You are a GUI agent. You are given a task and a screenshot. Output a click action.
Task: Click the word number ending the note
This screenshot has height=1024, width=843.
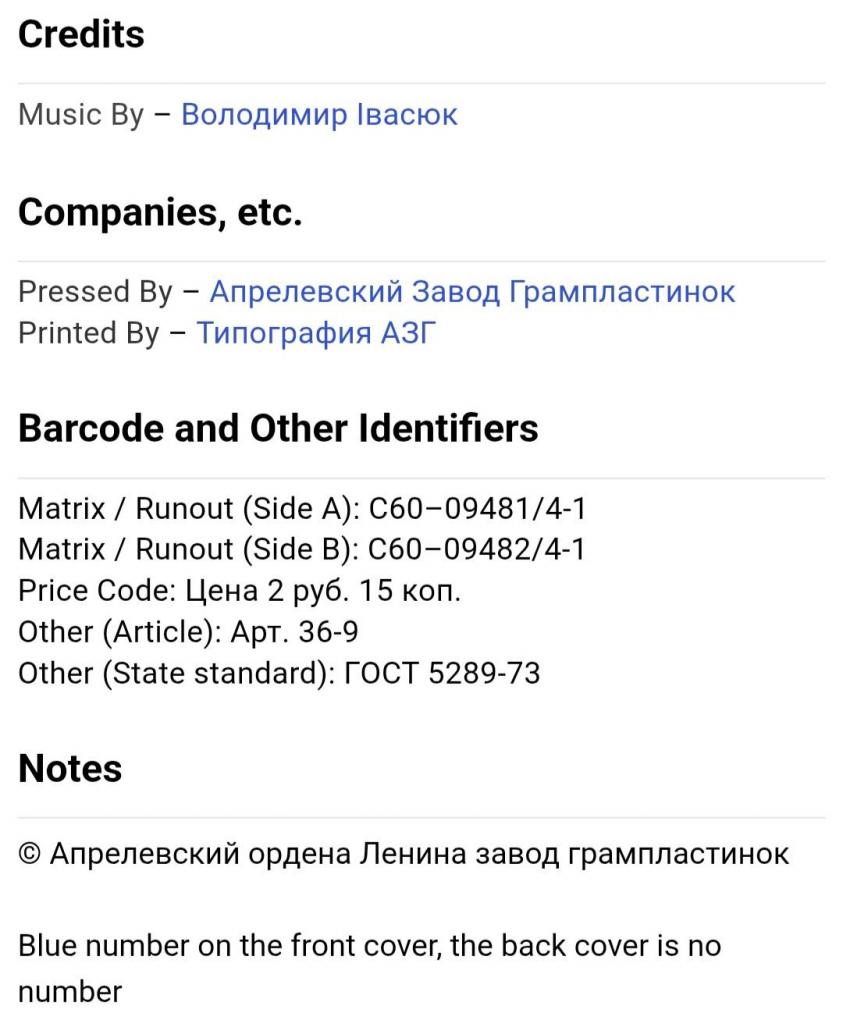[x=70, y=991]
